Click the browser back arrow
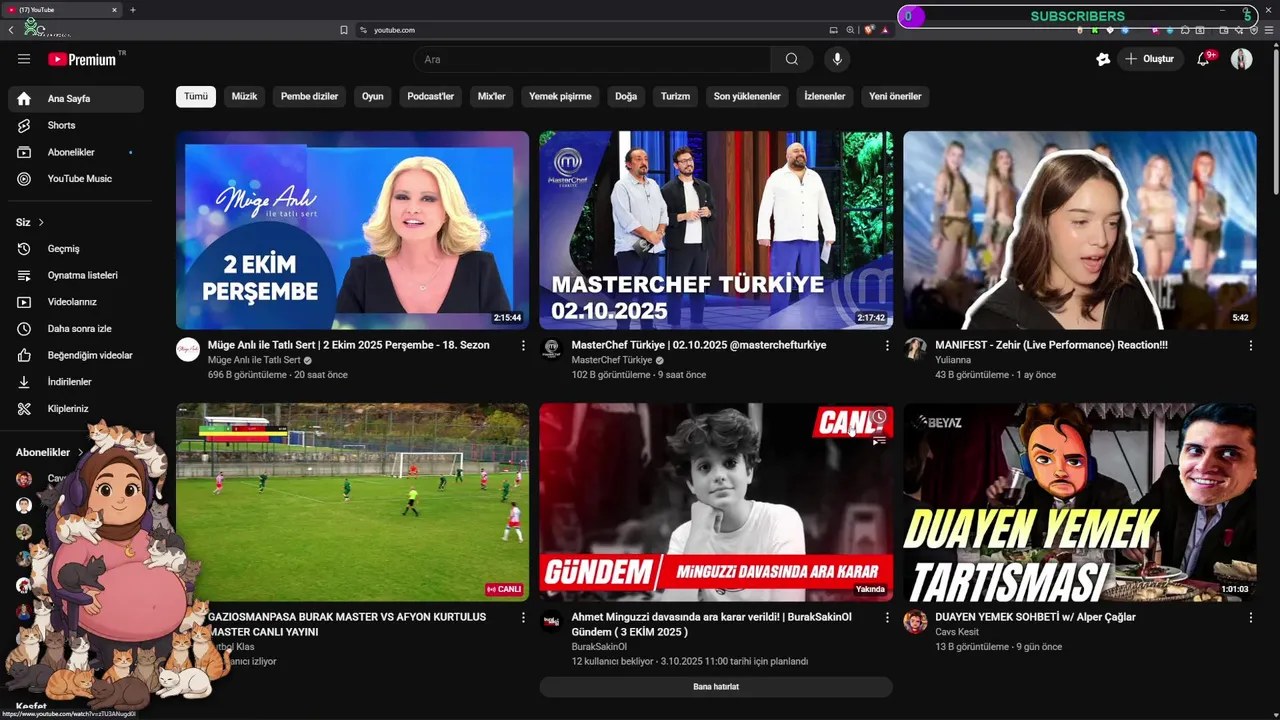Viewport: 1280px width, 720px height. 11,30
